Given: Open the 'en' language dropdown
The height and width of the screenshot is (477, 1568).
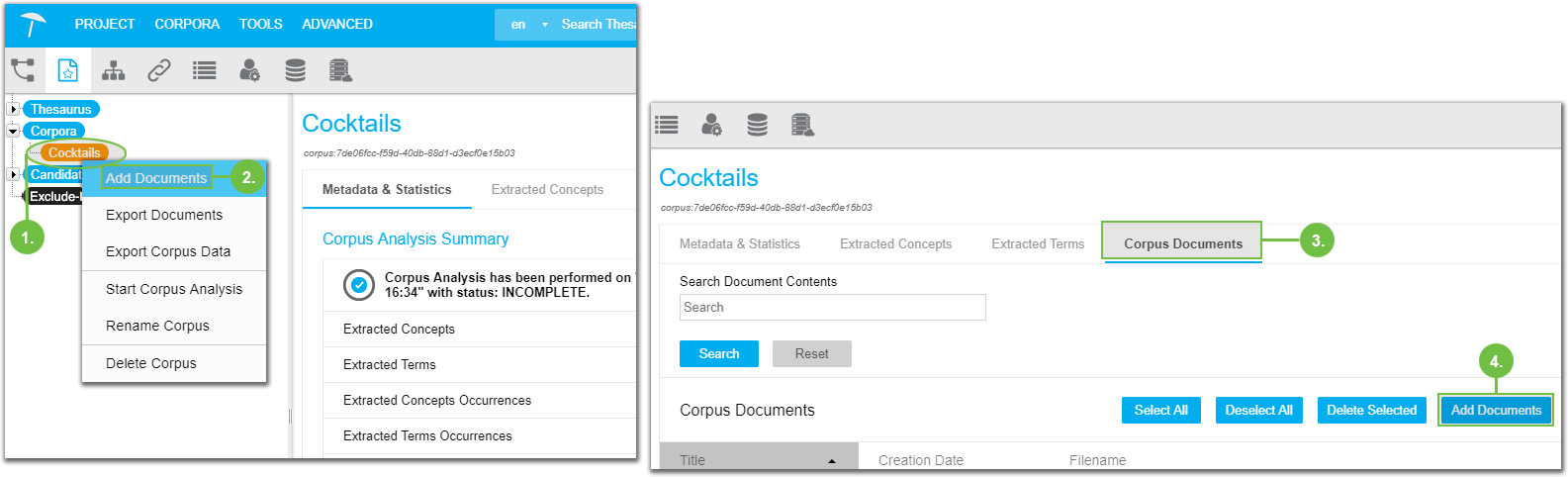Looking at the screenshot, I should click(529, 25).
